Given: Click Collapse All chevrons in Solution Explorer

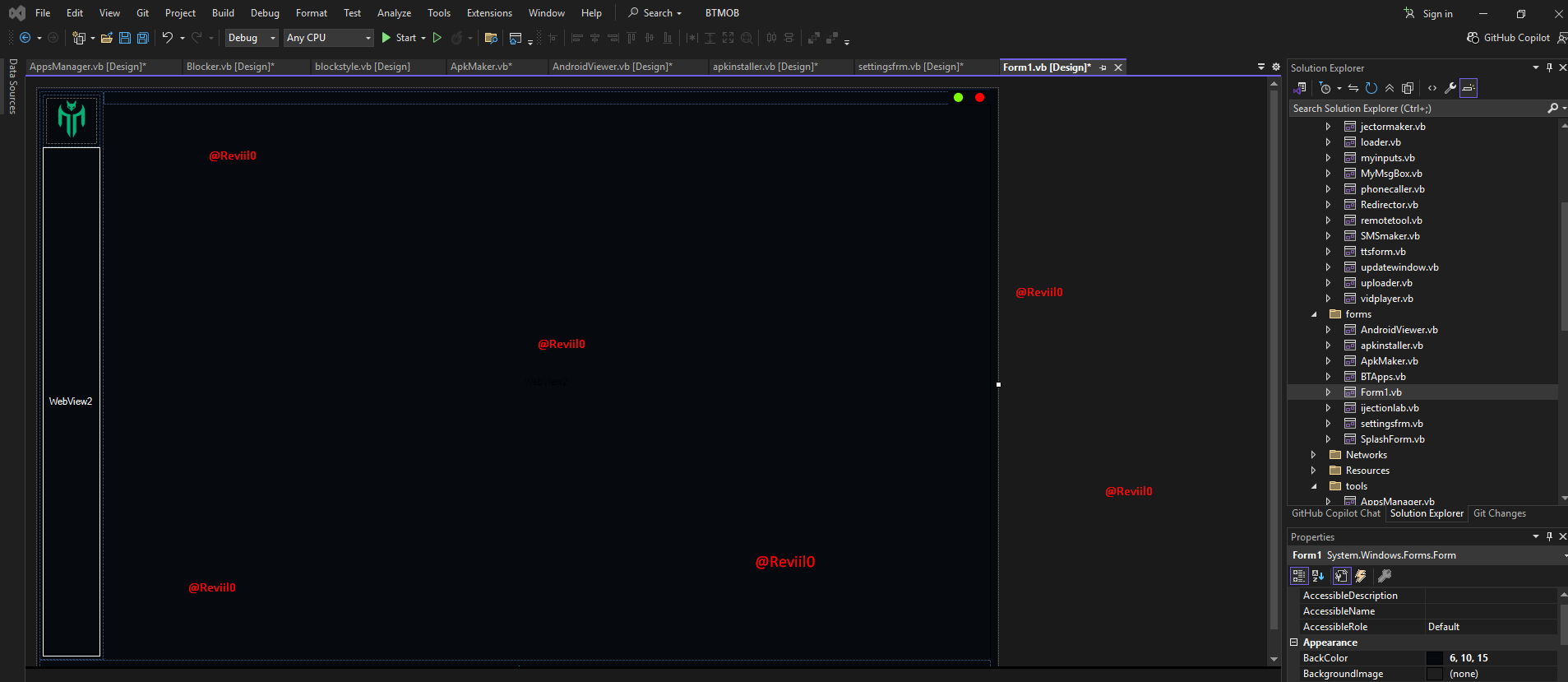Looking at the screenshot, I should [x=1390, y=88].
